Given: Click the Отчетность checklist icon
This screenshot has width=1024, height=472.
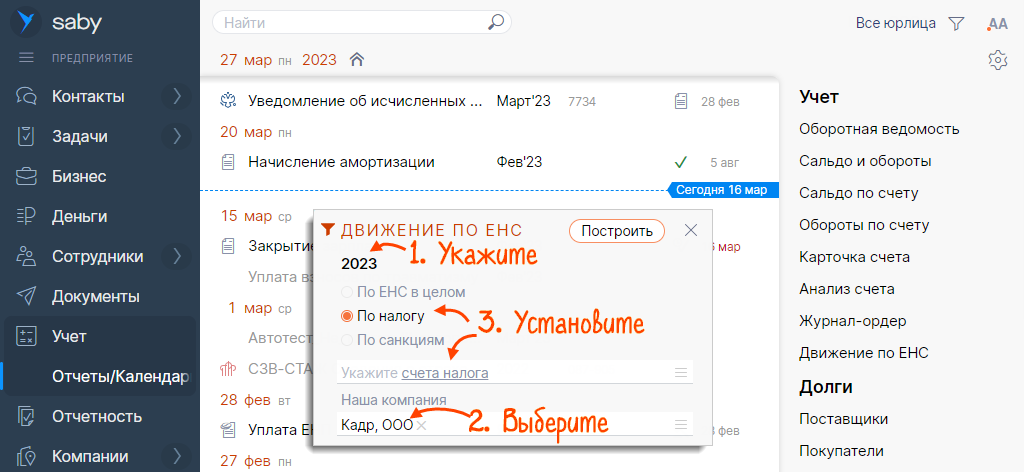Looking at the screenshot, I should point(26,416).
